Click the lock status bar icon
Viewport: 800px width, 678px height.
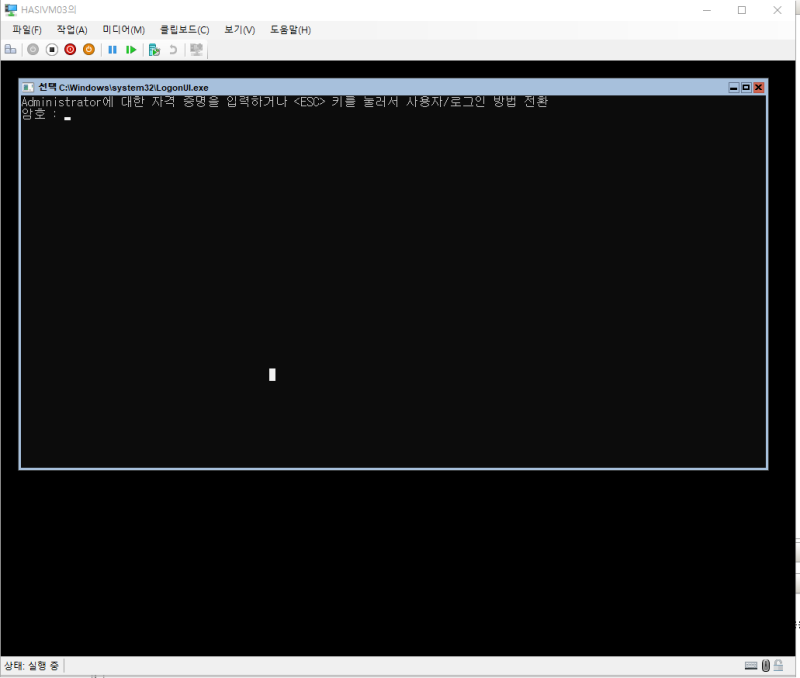coord(779,665)
